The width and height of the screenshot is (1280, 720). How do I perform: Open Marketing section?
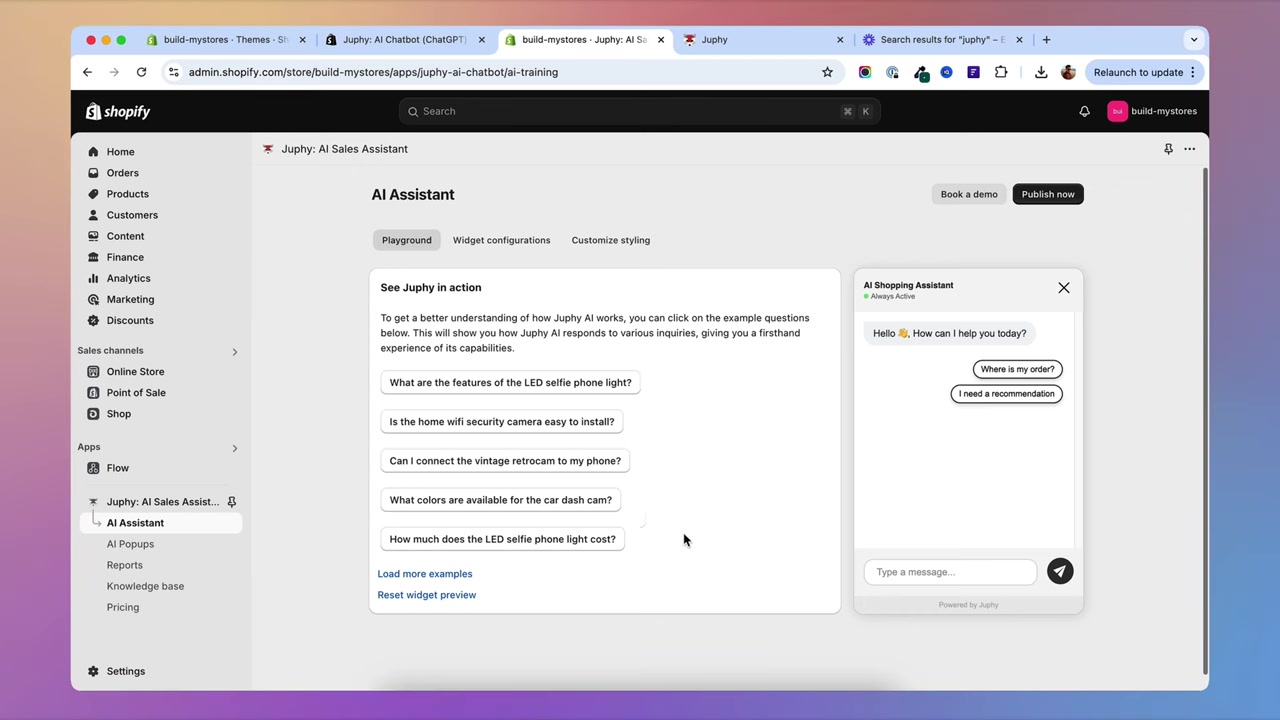tap(130, 299)
